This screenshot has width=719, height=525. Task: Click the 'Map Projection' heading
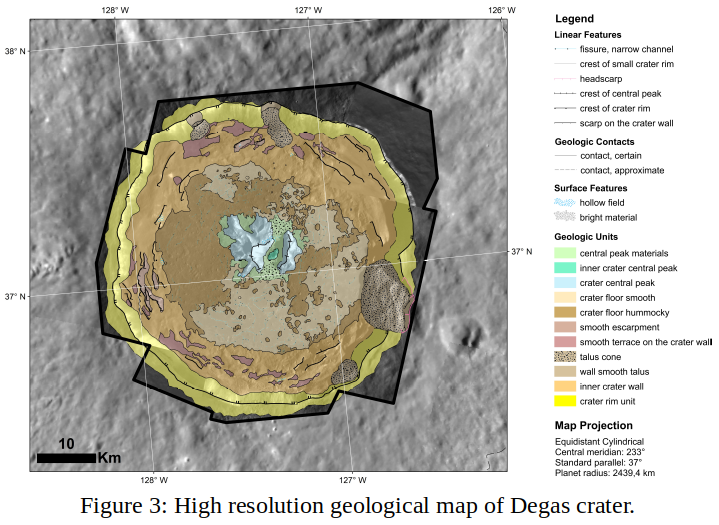(x=593, y=426)
